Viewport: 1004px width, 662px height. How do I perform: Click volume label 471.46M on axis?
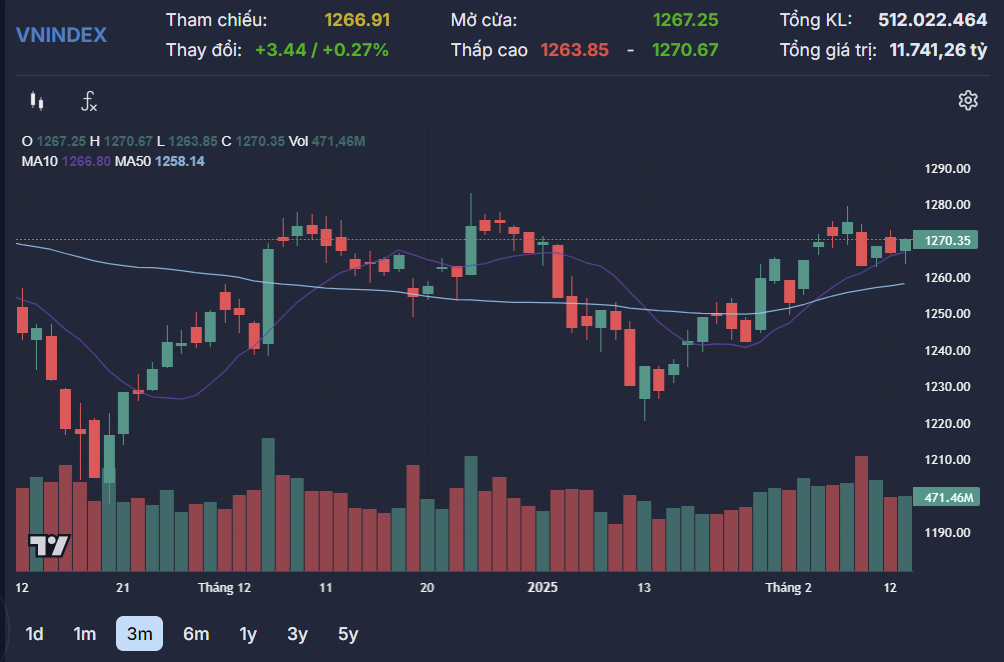946,497
